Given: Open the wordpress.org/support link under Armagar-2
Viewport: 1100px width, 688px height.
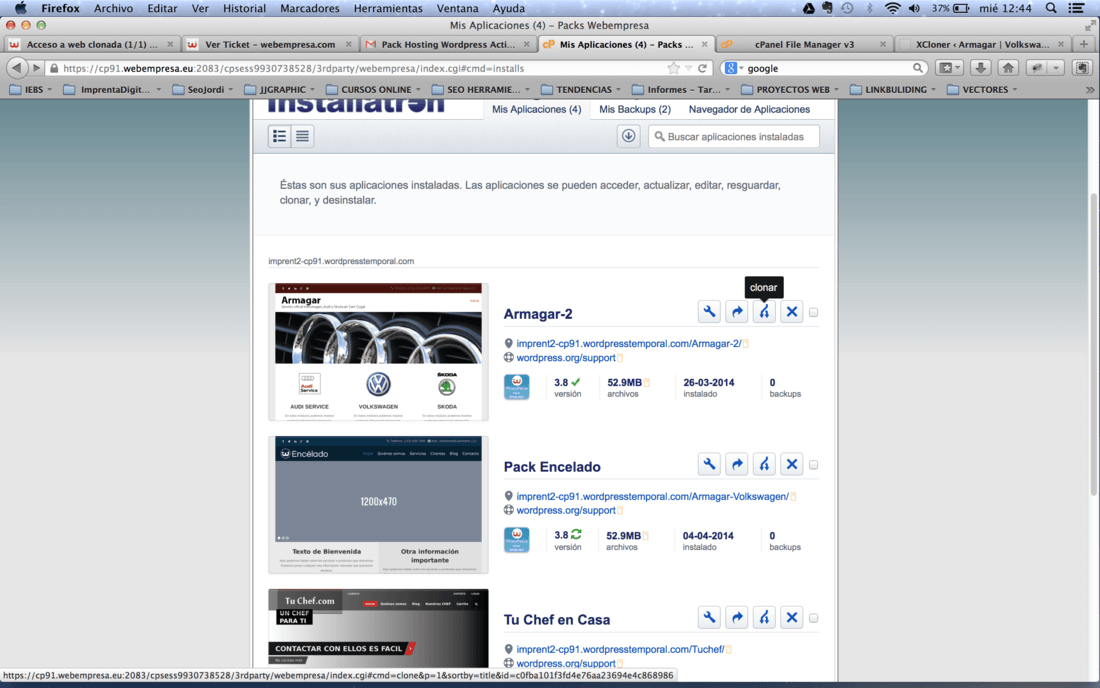Looking at the screenshot, I should point(565,358).
